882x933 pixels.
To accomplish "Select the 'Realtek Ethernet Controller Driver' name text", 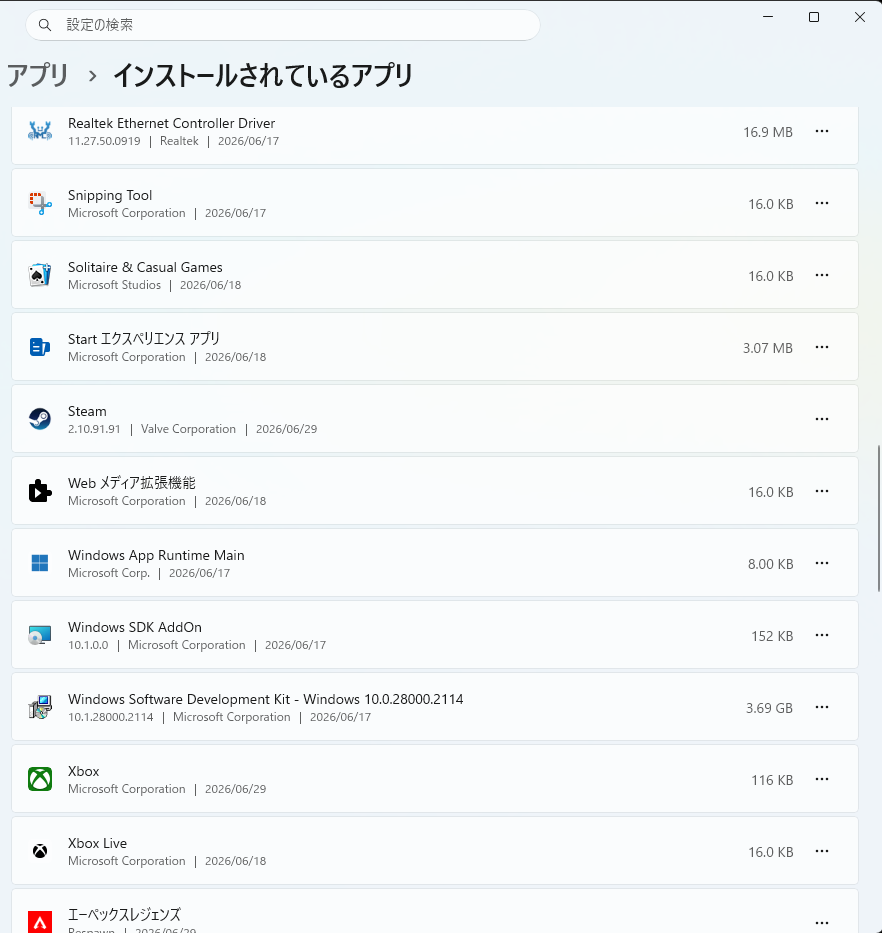I will [x=171, y=123].
